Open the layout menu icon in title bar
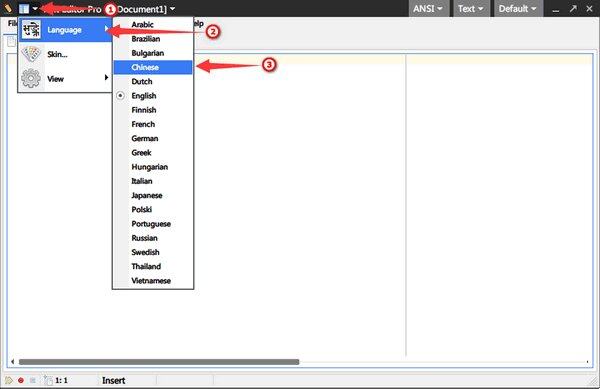The width and height of the screenshot is (600, 389). click(x=24, y=8)
